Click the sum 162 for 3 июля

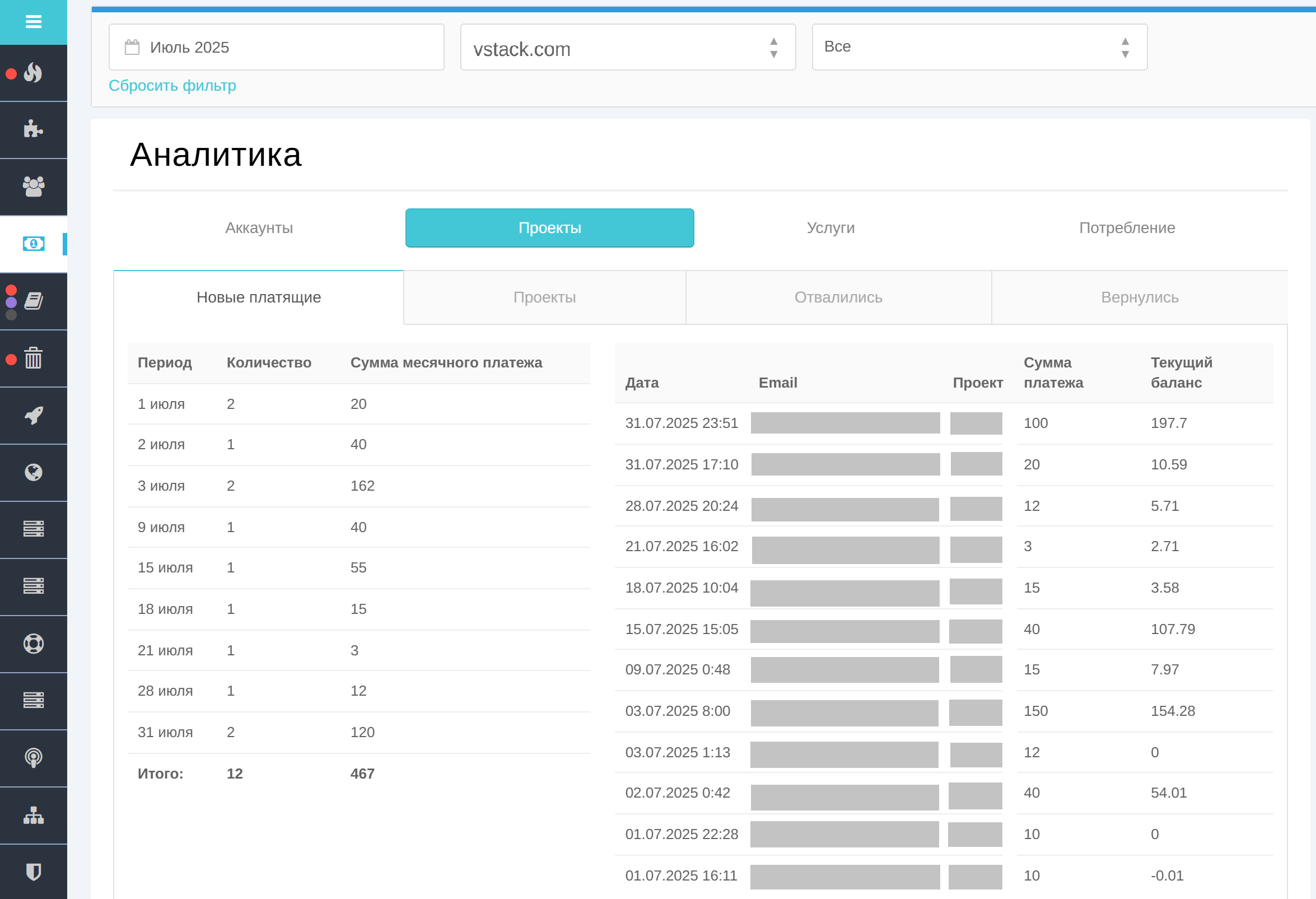coord(362,486)
